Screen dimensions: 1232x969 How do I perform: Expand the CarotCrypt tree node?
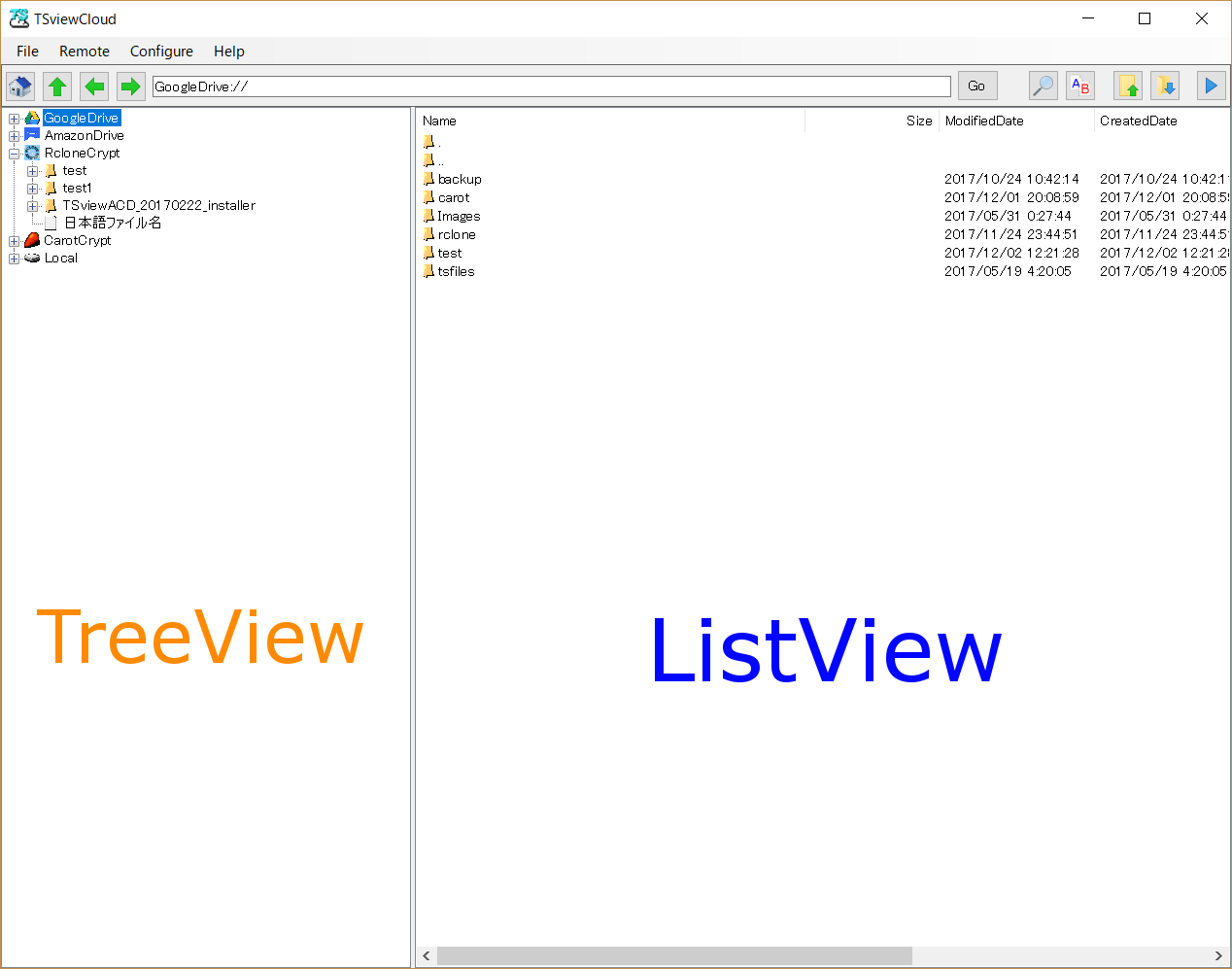(x=15, y=241)
